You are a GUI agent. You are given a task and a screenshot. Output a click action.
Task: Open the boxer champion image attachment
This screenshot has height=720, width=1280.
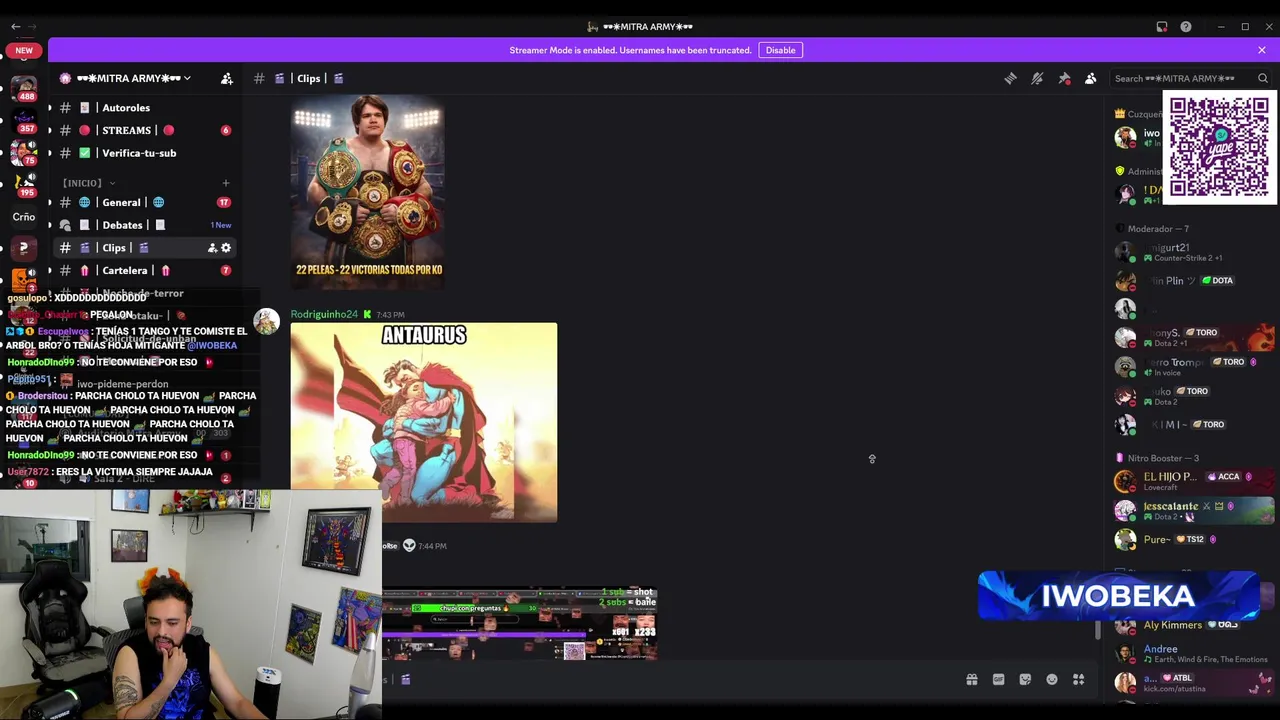(x=368, y=191)
